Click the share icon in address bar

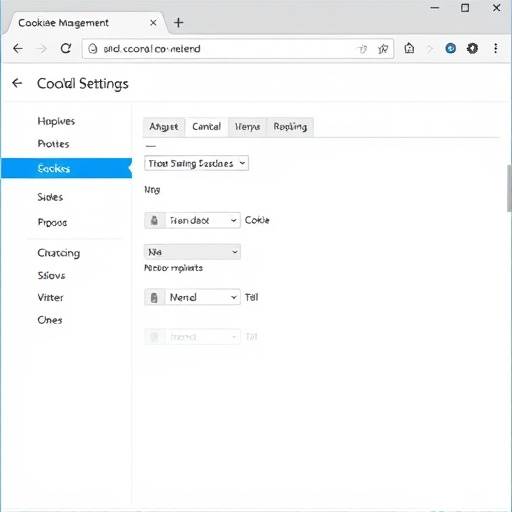362,49
